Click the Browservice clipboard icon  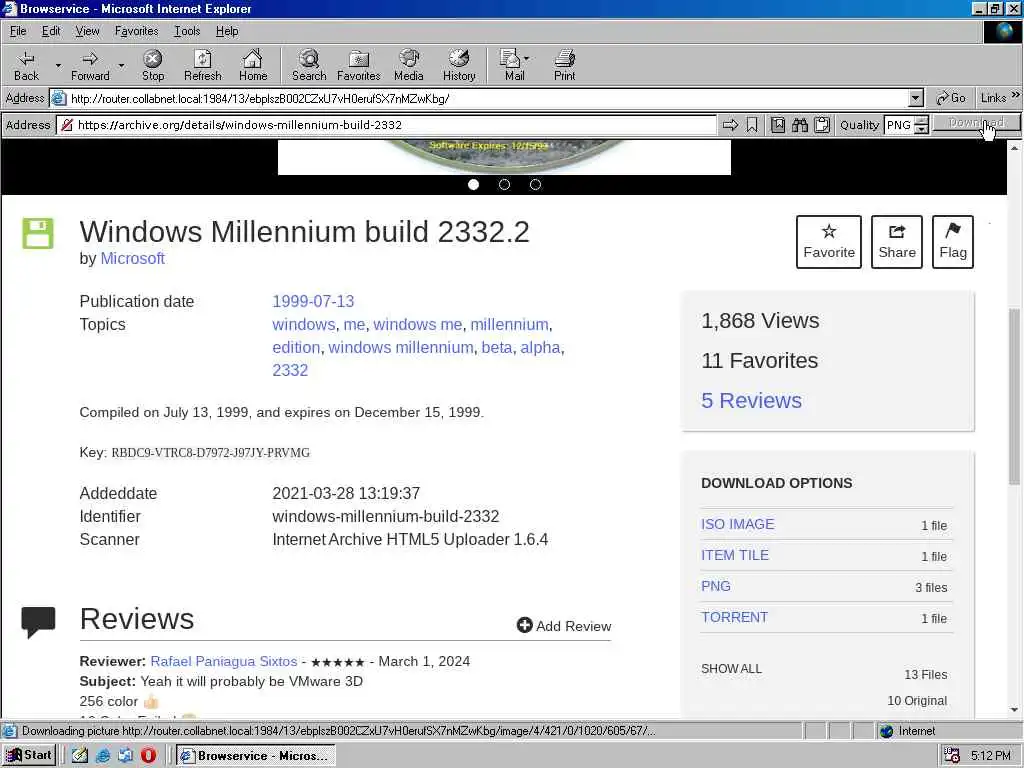822,125
